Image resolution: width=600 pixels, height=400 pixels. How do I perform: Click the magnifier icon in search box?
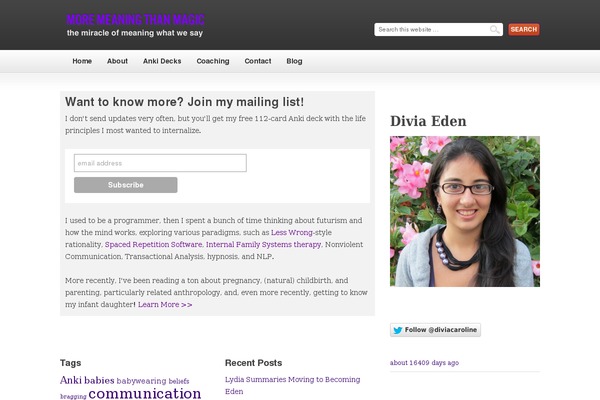coord(494,29)
